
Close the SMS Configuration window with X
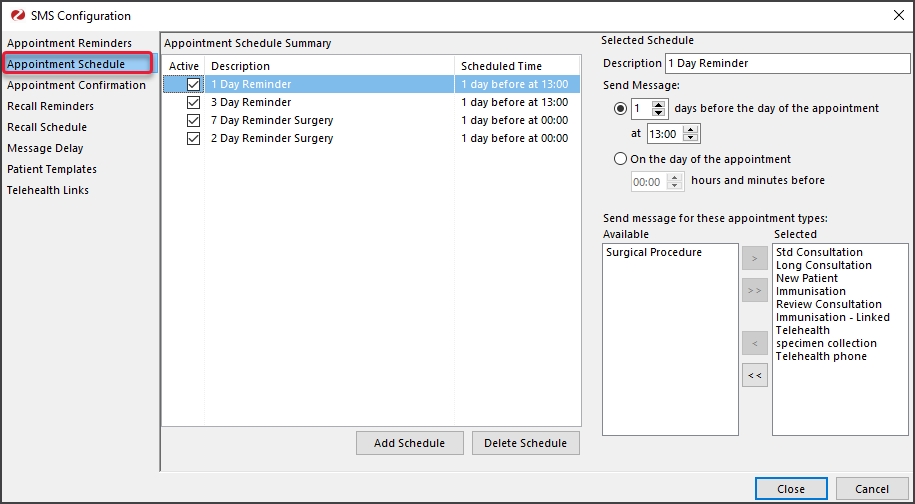coord(899,16)
